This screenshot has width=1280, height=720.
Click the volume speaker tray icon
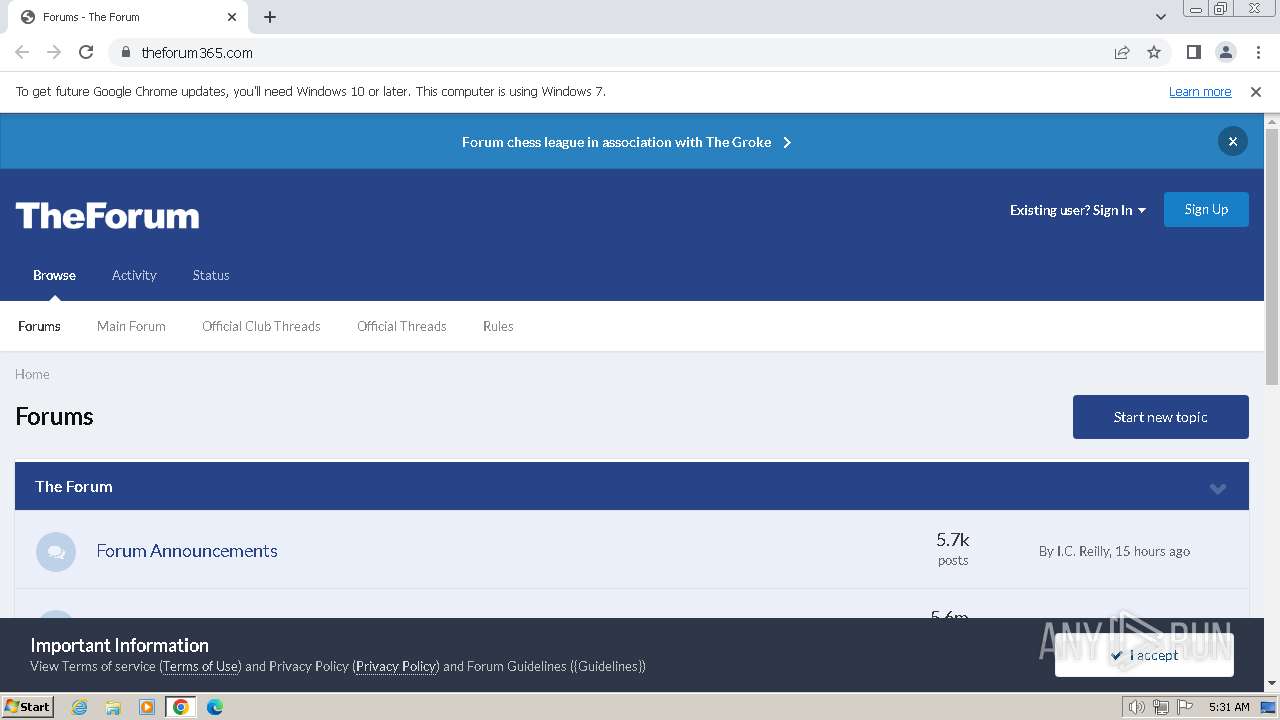pyautogui.click(x=1136, y=707)
